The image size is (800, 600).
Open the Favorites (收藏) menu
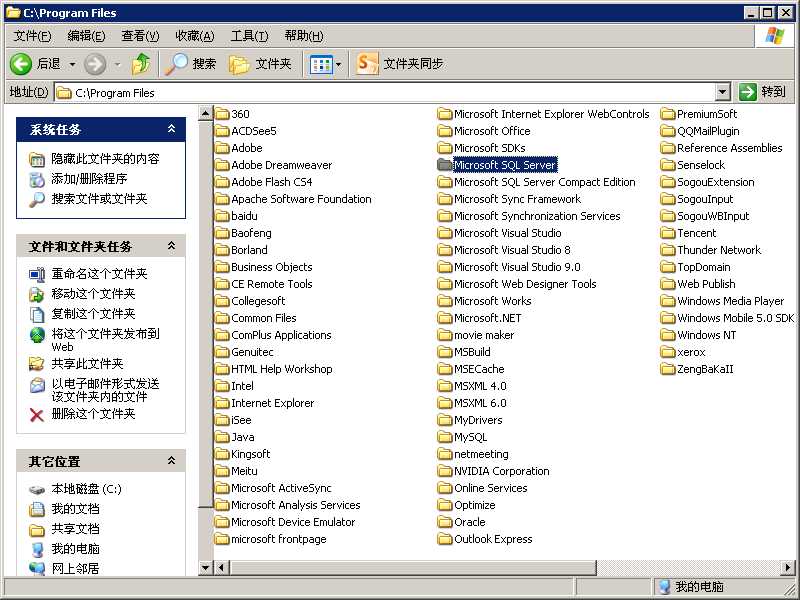194,36
